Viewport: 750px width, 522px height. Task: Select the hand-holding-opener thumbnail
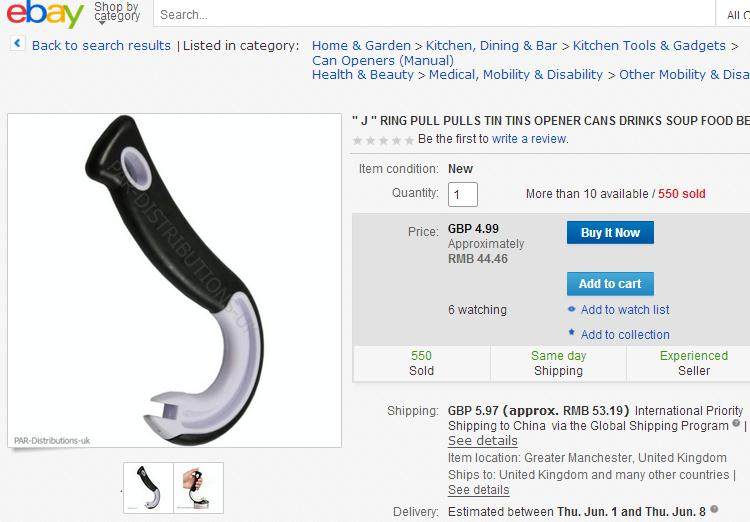[x=199, y=488]
